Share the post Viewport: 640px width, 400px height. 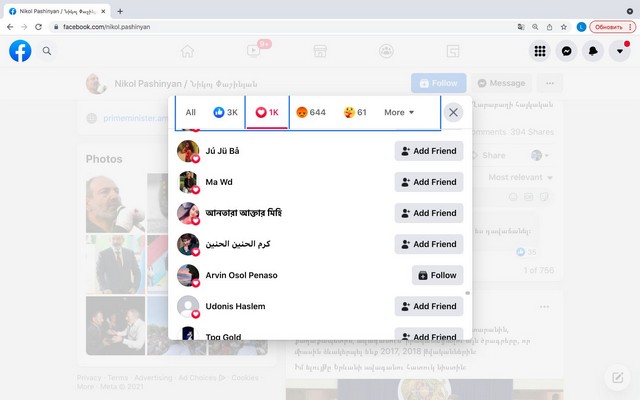tap(489, 156)
